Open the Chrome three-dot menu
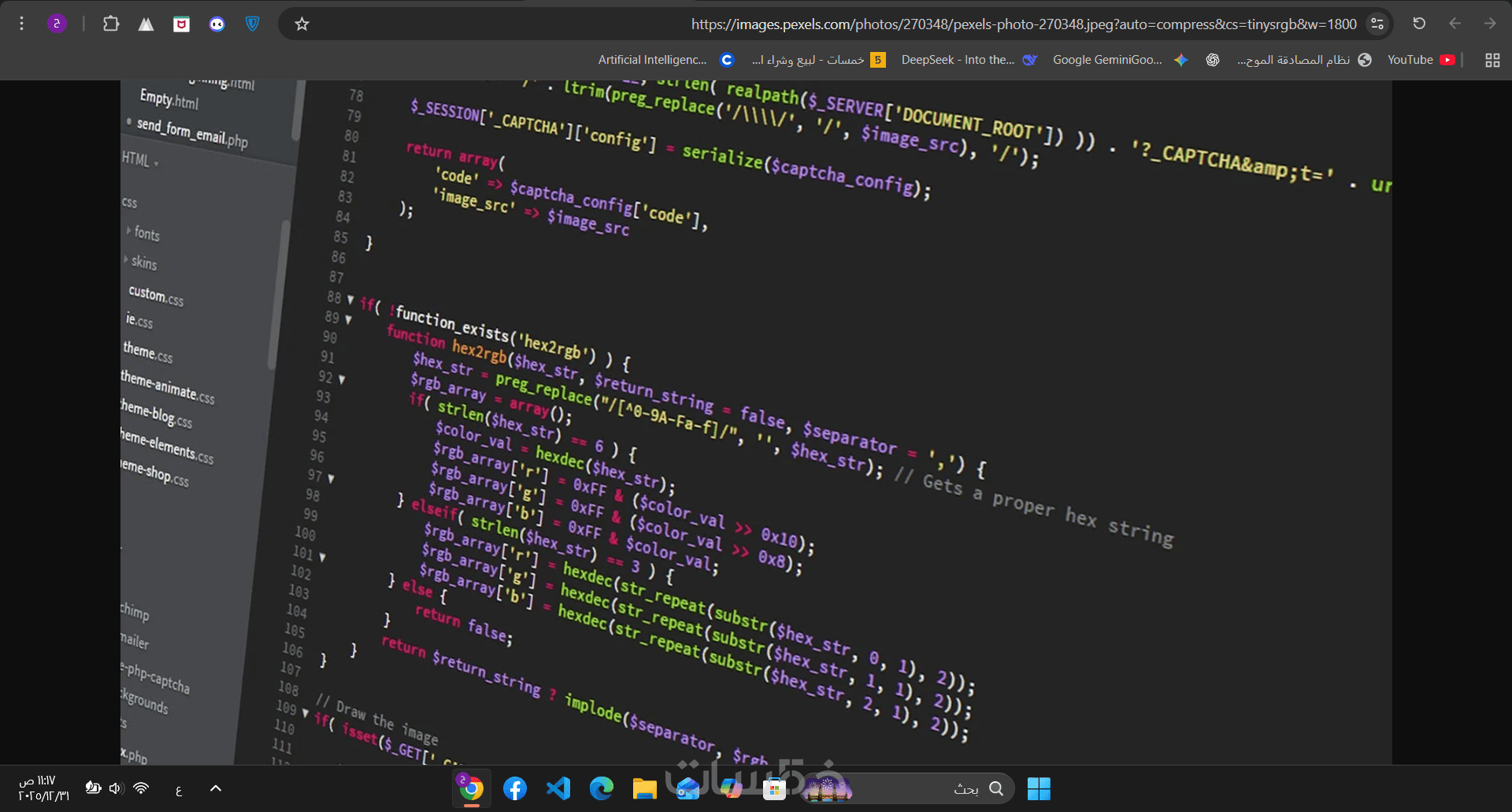Image resolution: width=1512 pixels, height=812 pixels. point(21,24)
